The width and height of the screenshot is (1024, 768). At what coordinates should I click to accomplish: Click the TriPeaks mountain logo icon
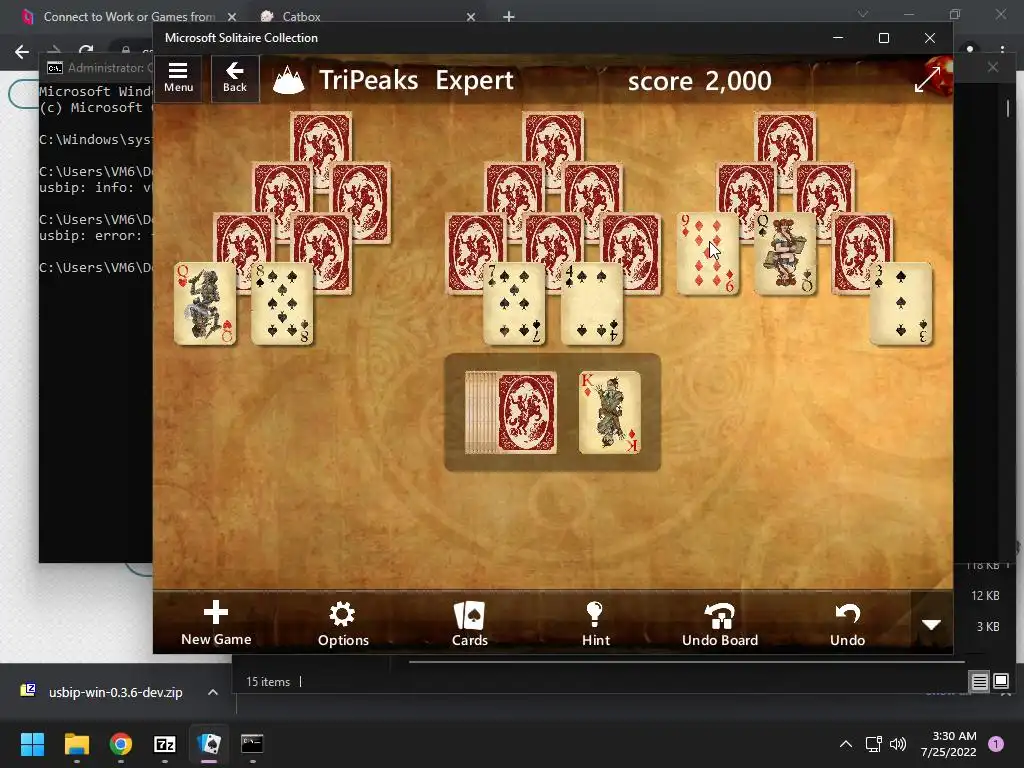click(288, 80)
